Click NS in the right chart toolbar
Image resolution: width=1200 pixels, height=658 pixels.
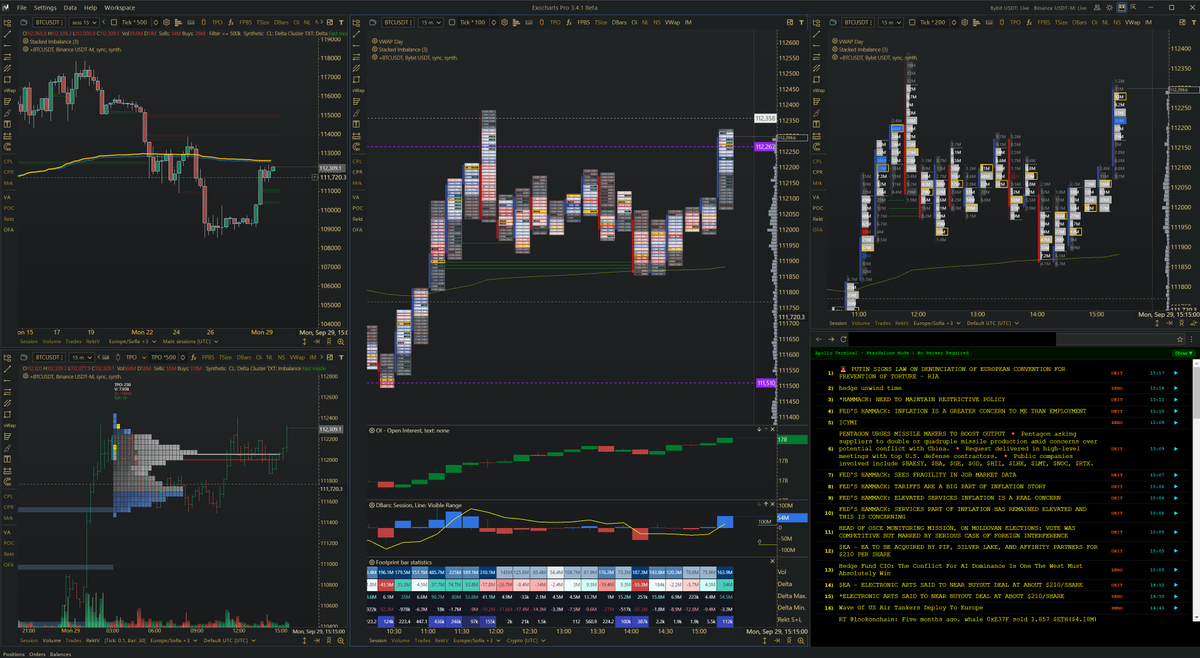point(1117,22)
